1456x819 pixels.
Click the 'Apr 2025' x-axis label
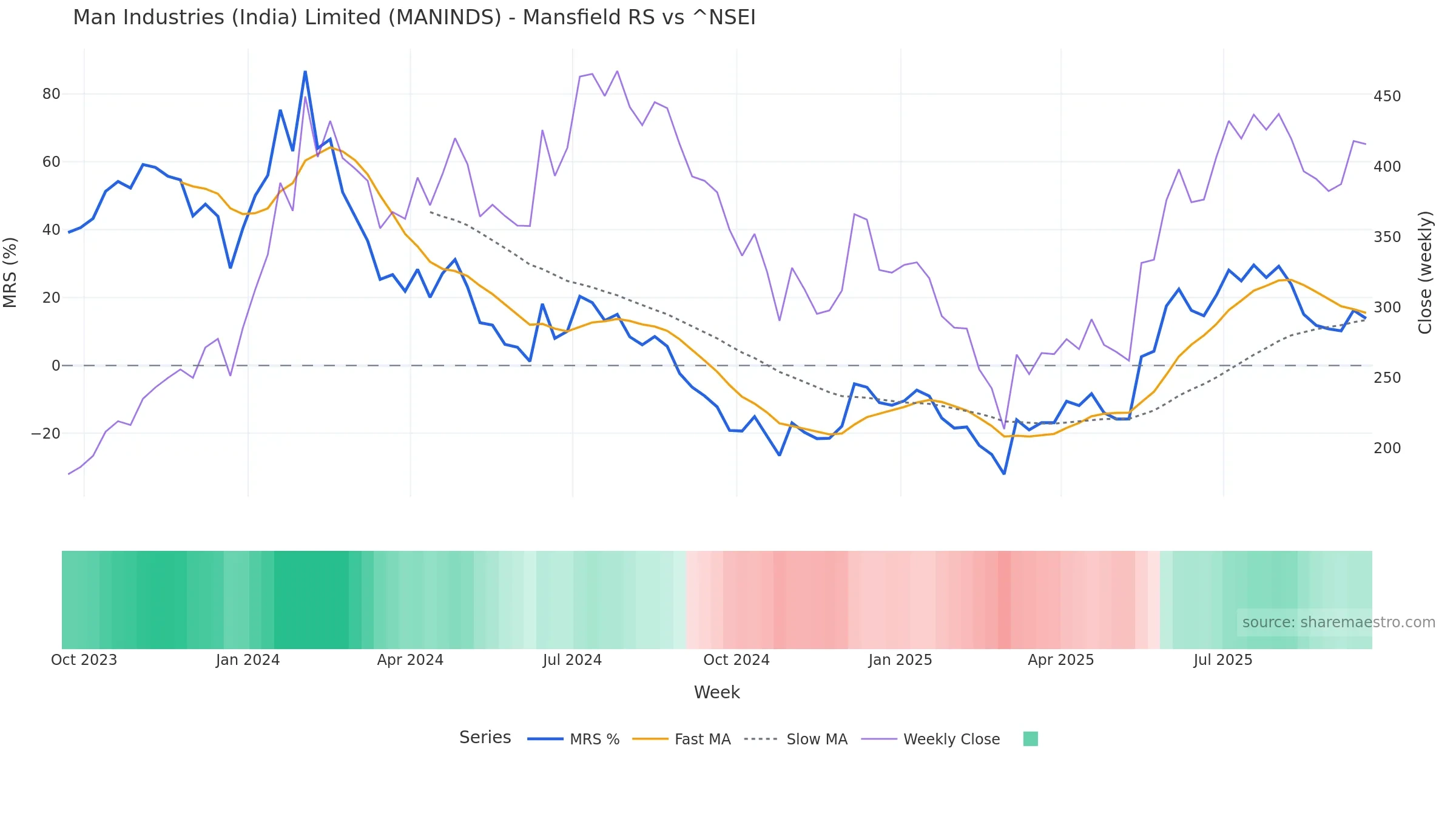[x=1061, y=660]
